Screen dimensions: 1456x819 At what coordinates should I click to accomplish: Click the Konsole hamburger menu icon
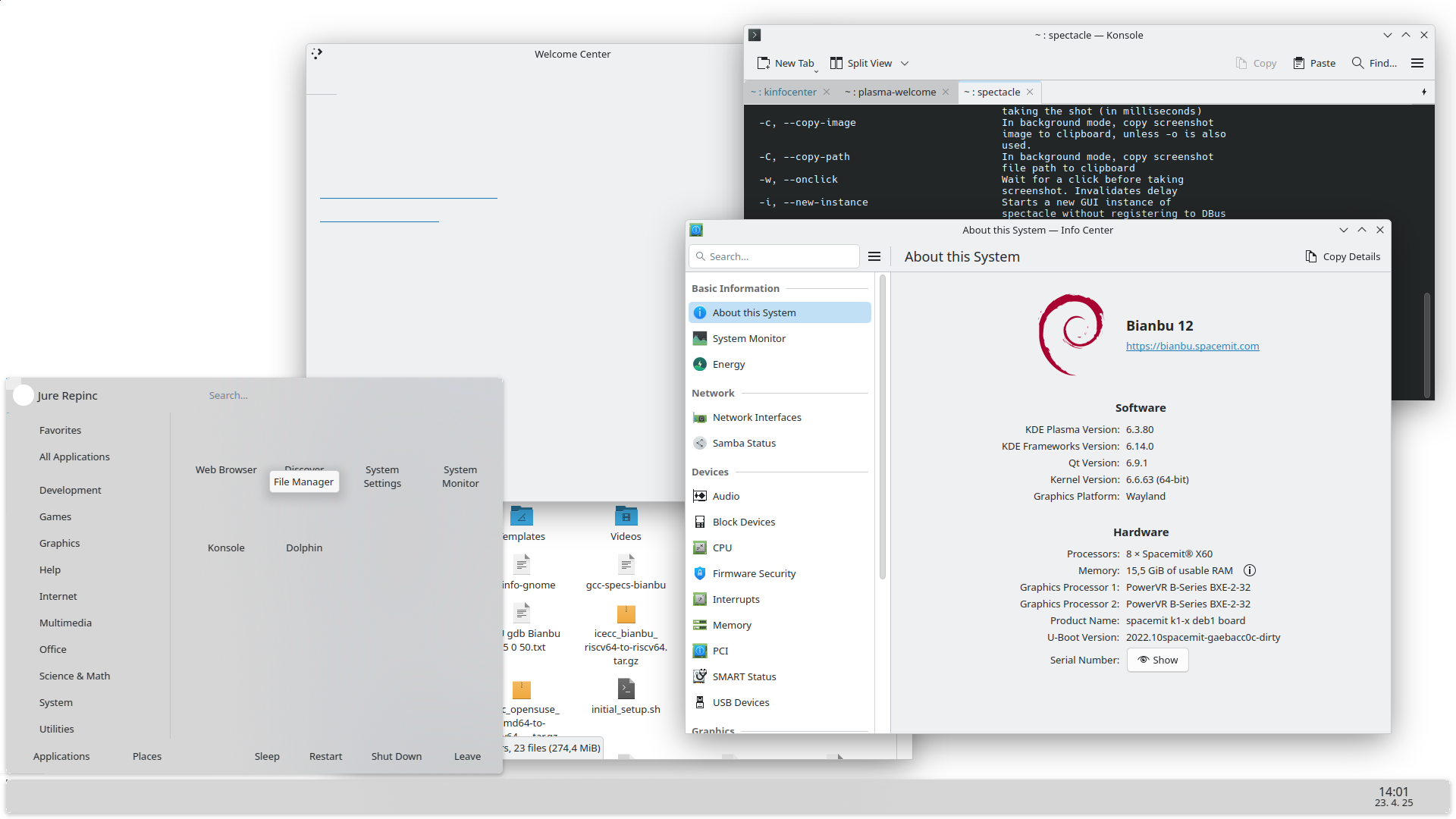(1417, 63)
